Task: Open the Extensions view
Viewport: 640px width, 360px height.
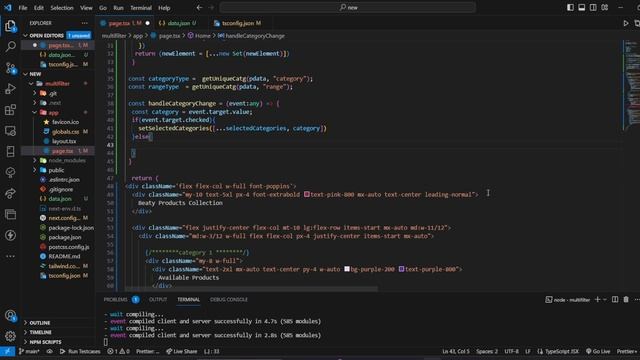Action: click(x=10, y=110)
